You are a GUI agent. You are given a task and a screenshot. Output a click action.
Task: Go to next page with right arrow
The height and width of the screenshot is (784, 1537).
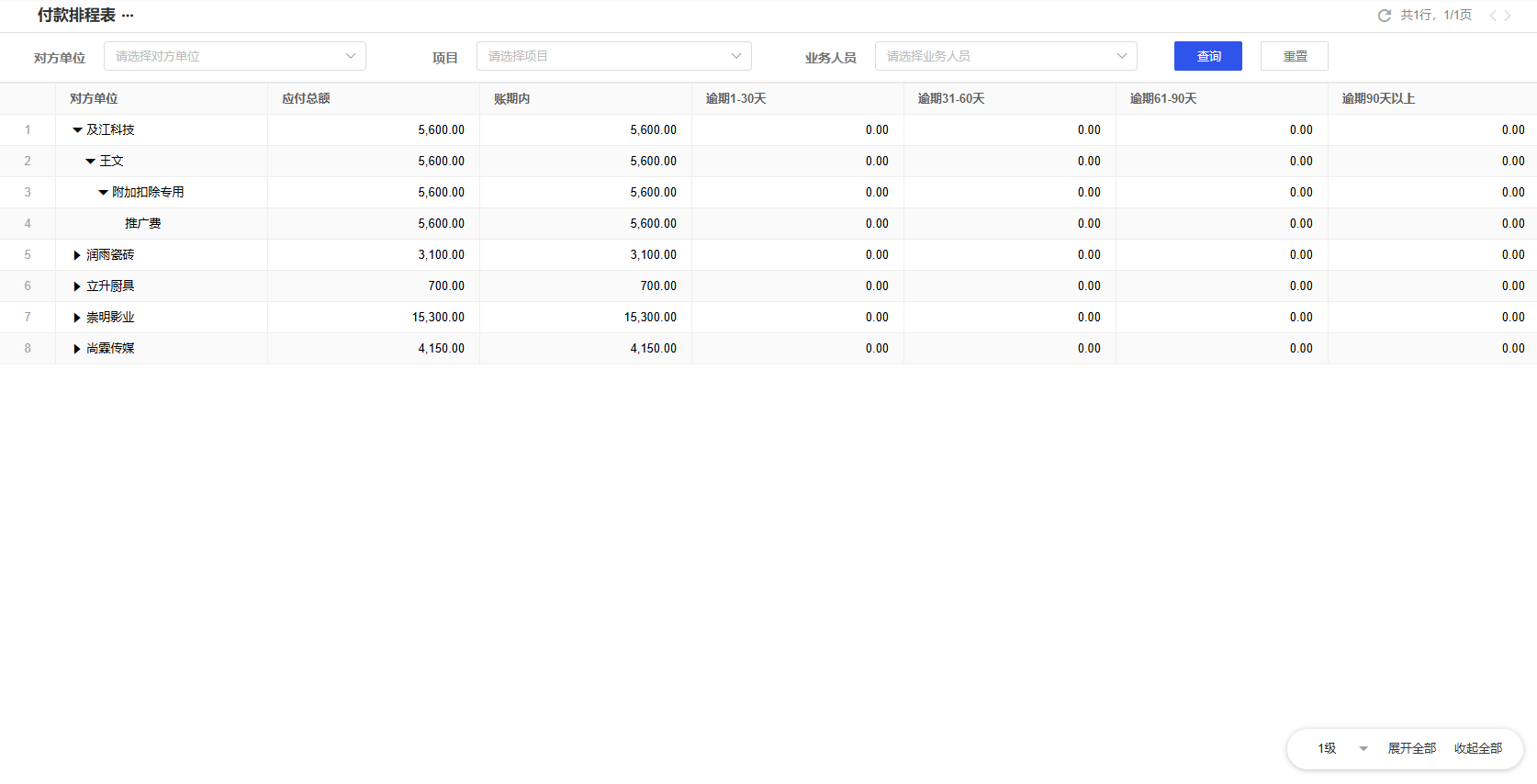(x=1508, y=16)
